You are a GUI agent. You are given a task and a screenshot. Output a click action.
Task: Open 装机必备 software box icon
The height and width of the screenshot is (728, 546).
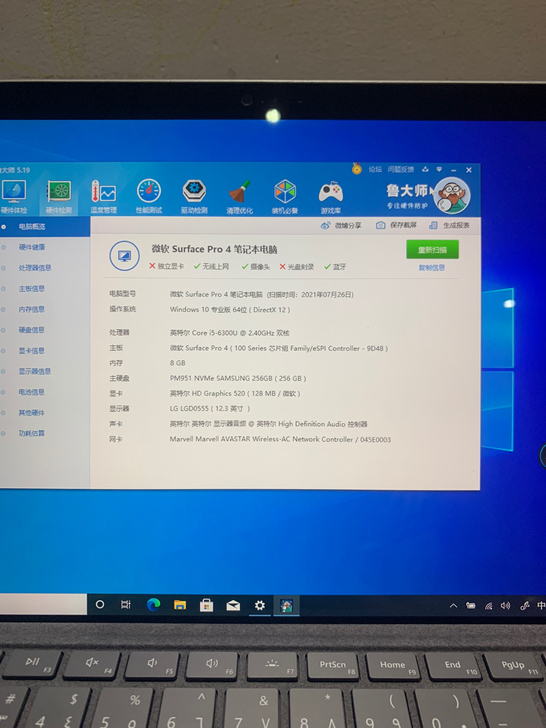click(x=285, y=197)
